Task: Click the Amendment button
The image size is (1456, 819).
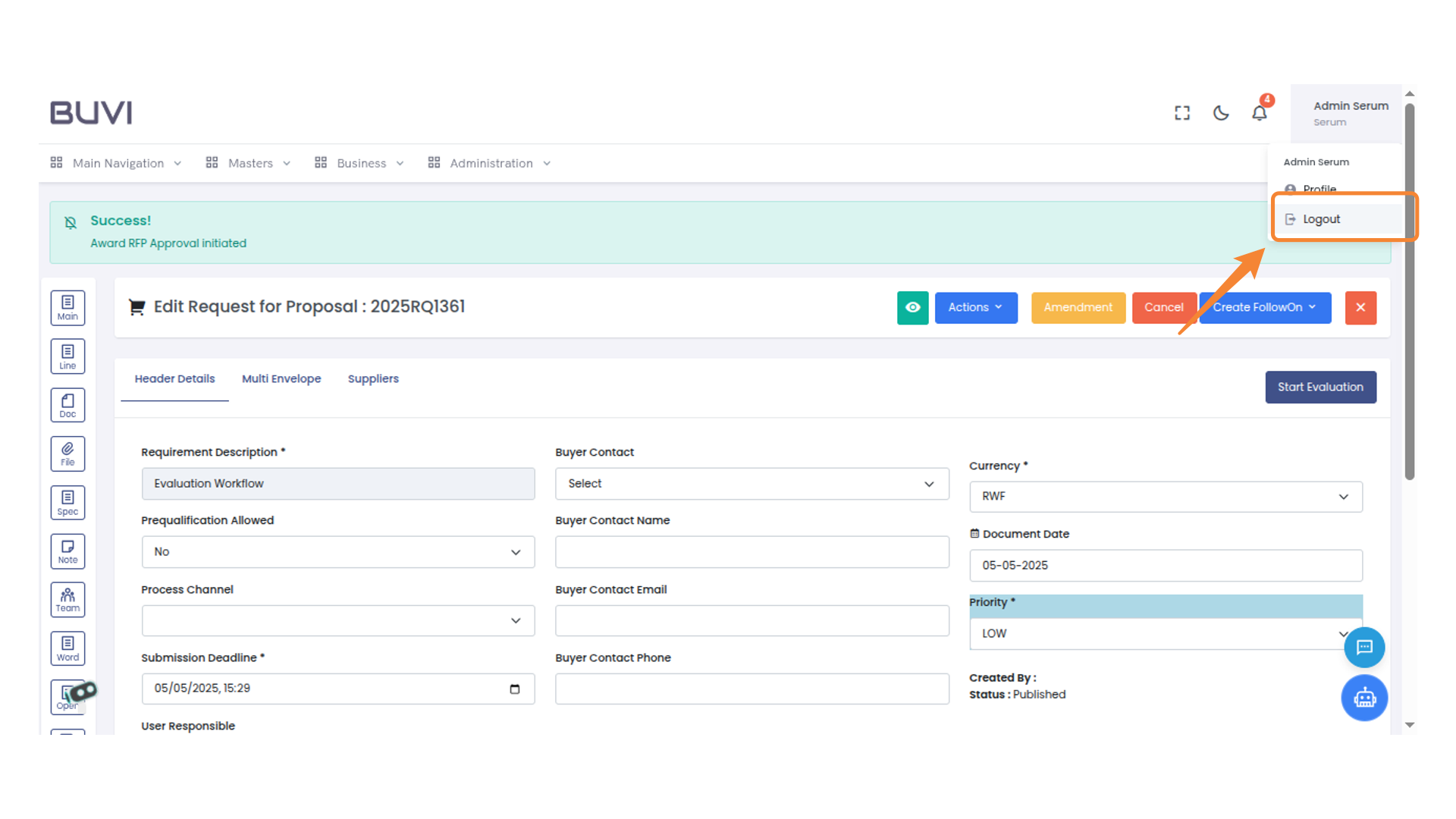Action: [1077, 307]
